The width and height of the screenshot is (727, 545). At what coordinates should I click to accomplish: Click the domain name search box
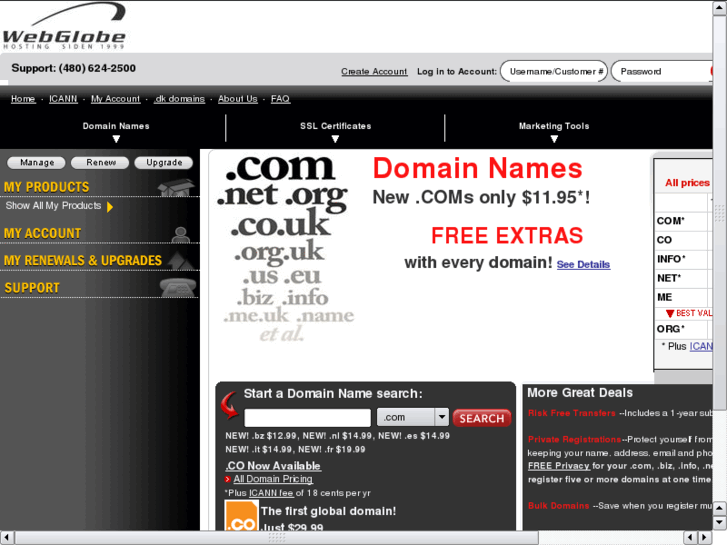pos(307,417)
